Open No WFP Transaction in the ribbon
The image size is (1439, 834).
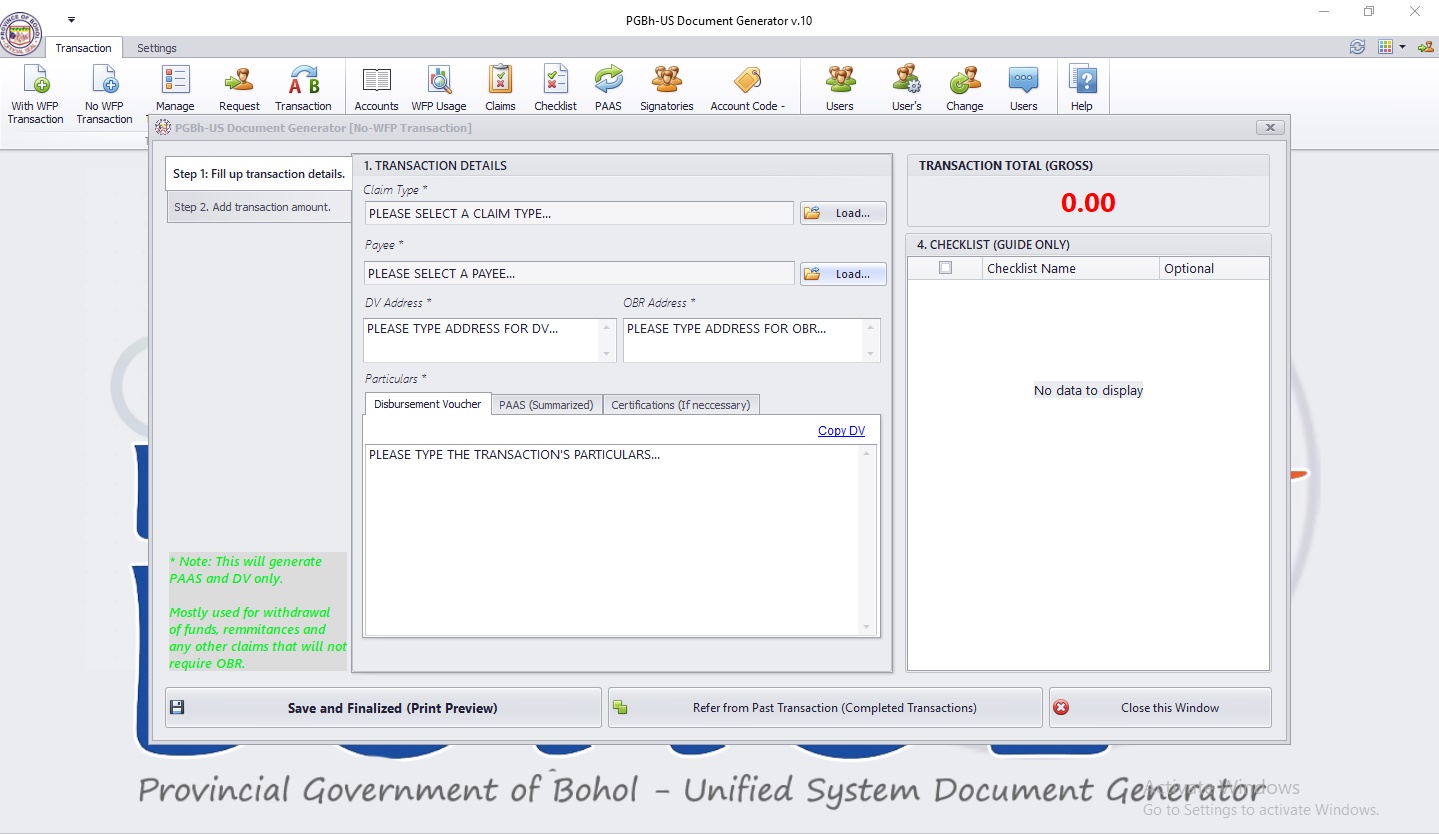104,94
